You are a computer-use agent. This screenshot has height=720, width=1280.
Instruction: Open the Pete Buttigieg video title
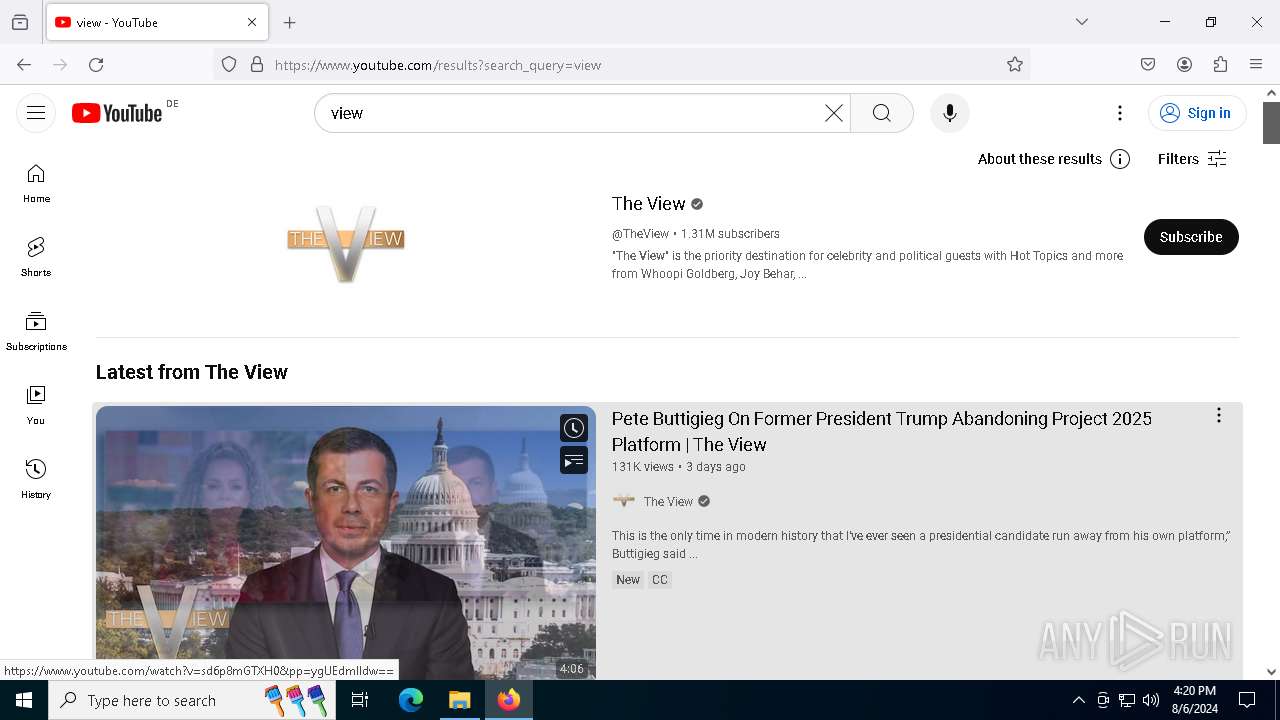882,431
